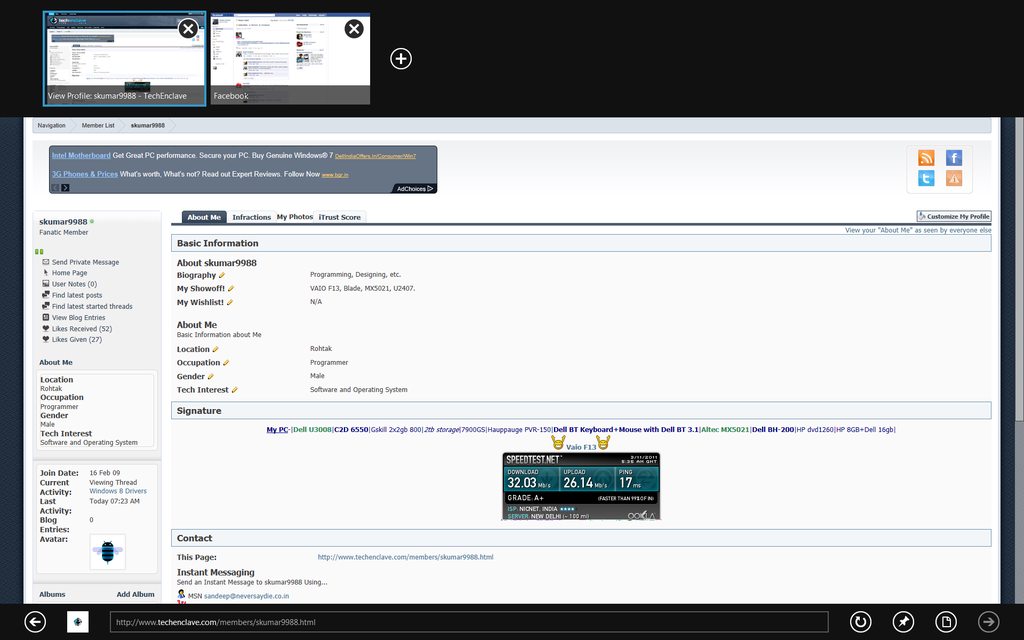The image size is (1024, 640).
Task: Edit Gender with its pencil icon
Action: click(x=210, y=376)
